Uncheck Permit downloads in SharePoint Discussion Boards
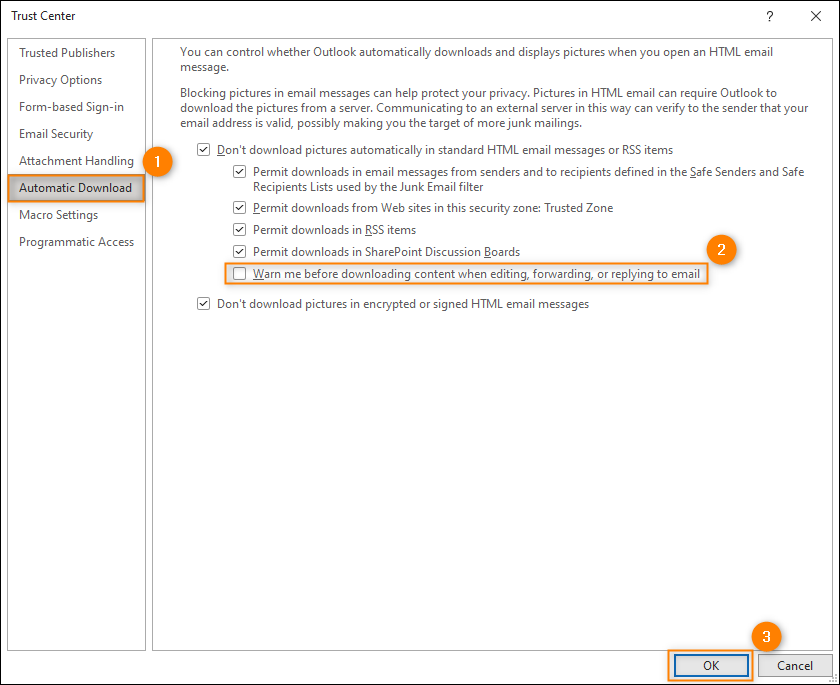Viewport: 840px width, 685px height. coord(239,252)
